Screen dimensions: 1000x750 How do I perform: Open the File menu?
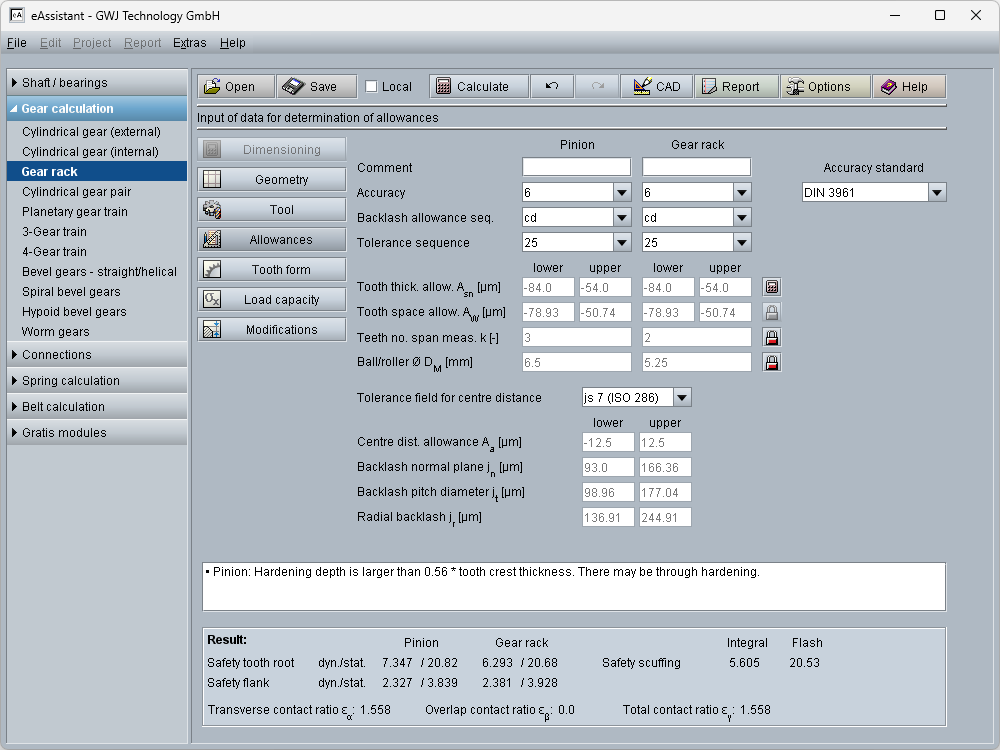click(16, 43)
